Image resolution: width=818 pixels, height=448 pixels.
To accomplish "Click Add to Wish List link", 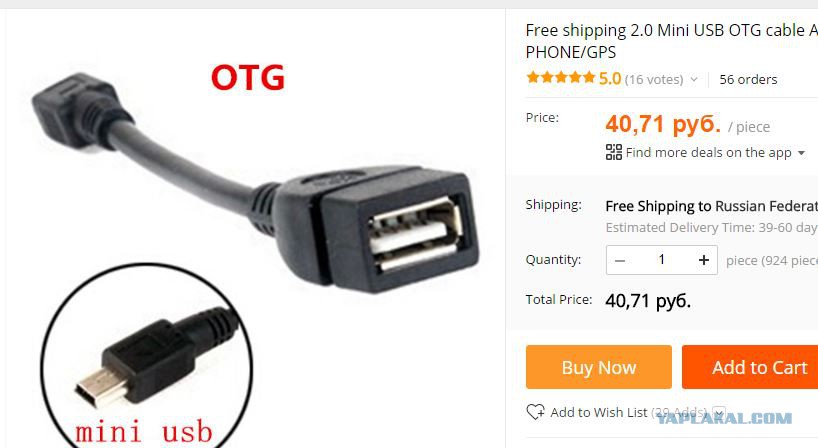I will (598, 412).
